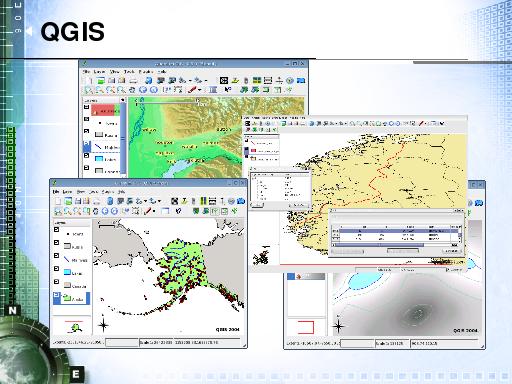Toggle the Alaska layer visibility checkbox
The height and width of the screenshot is (384, 512).
tap(57, 295)
